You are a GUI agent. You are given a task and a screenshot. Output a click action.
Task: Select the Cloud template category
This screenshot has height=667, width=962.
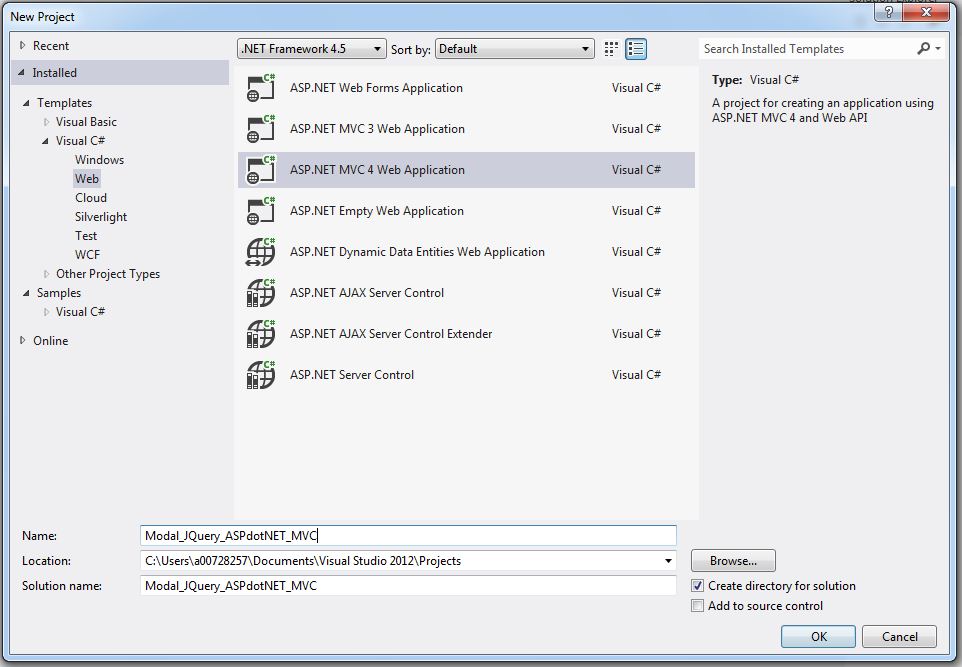[x=91, y=198]
